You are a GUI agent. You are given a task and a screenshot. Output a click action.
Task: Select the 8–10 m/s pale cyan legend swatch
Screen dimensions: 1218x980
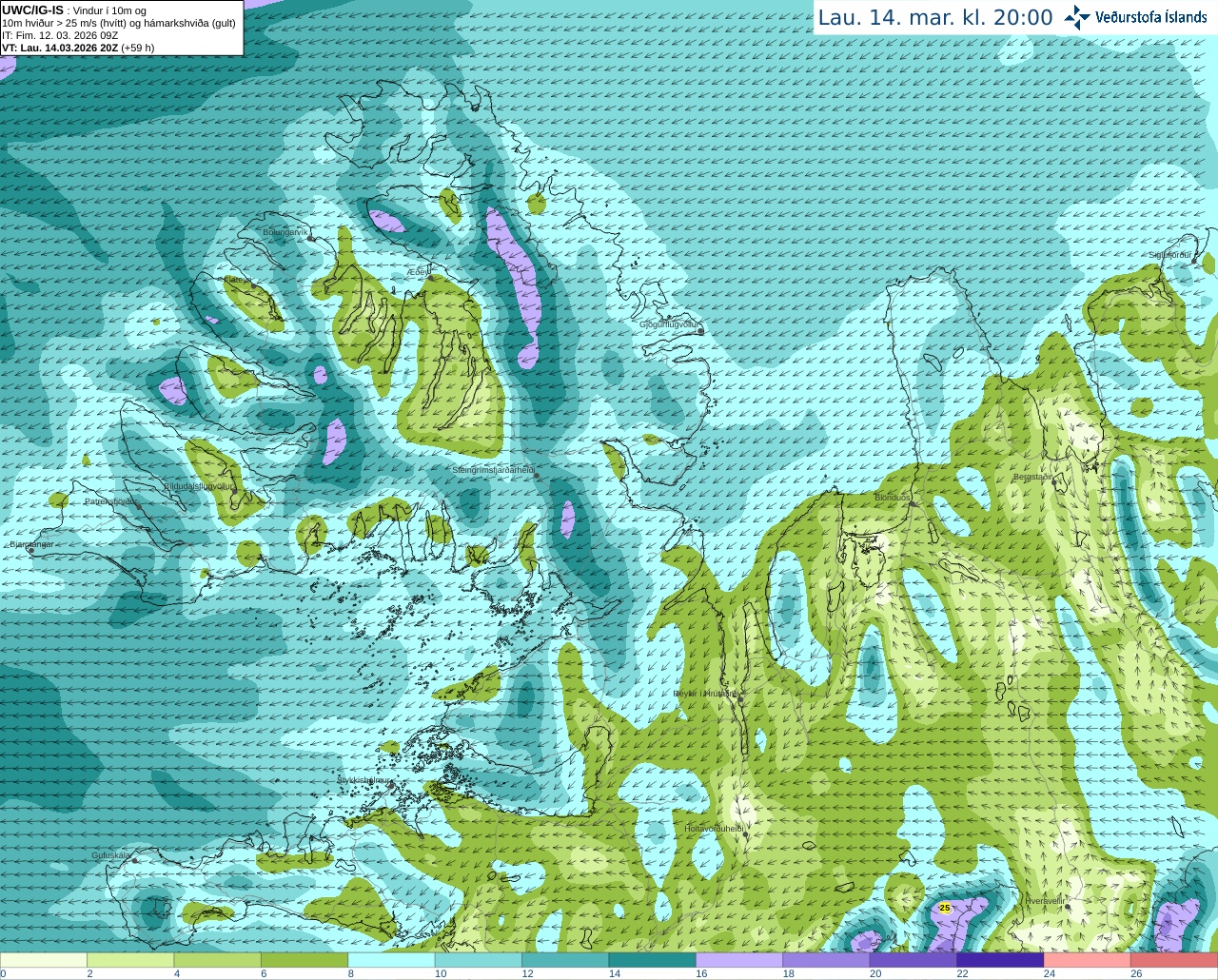coord(391,961)
